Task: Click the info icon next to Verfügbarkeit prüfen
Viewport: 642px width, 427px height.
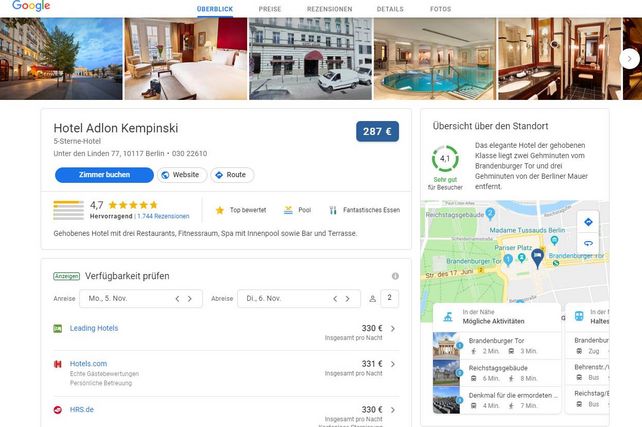Action: [x=395, y=276]
